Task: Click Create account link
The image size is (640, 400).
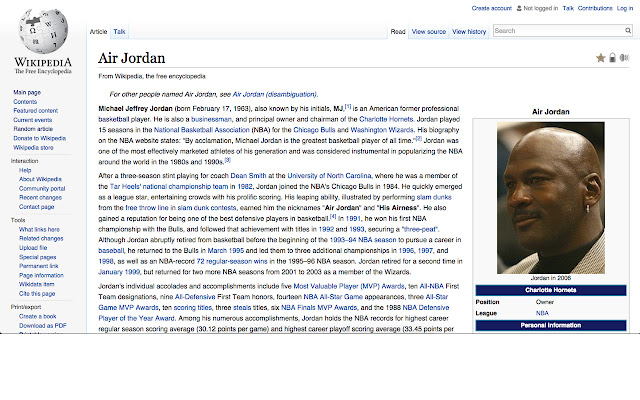Action: pyautogui.click(x=491, y=8)
